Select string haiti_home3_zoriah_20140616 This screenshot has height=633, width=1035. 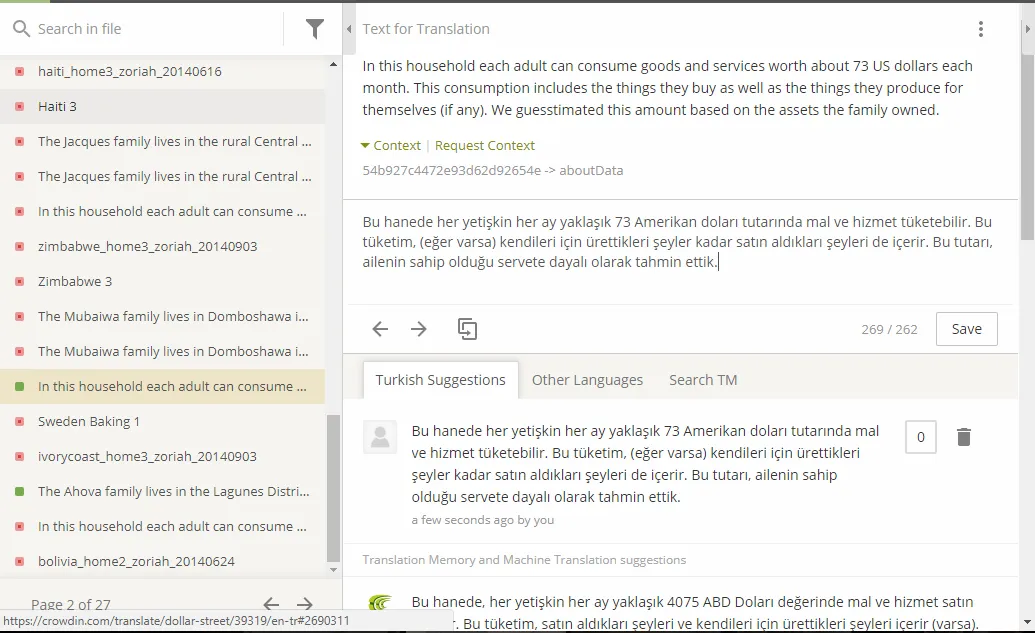pos(162,71)
